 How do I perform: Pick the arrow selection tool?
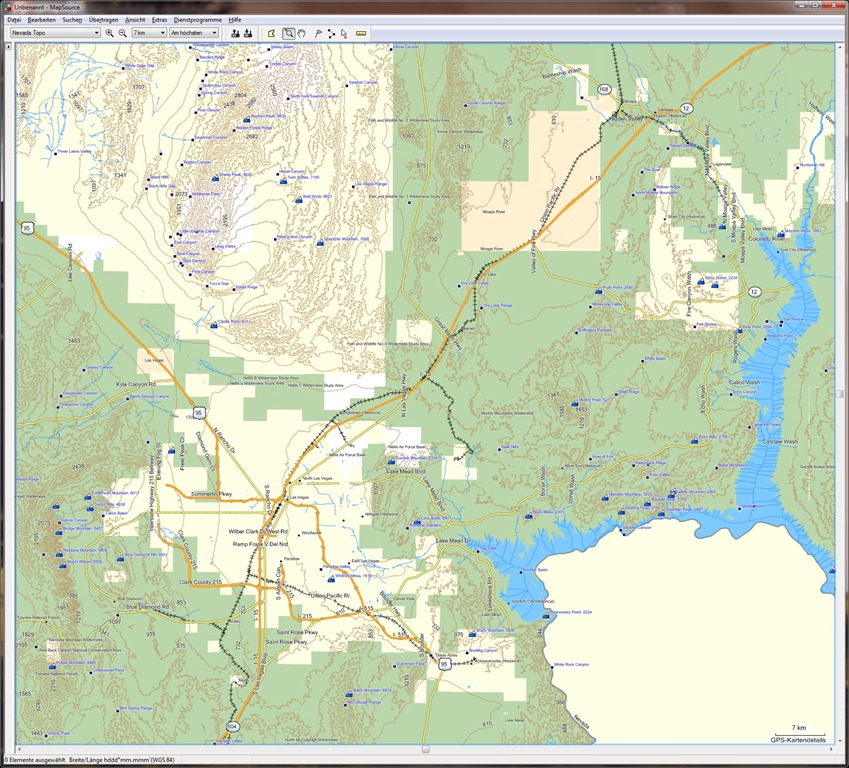[x=344, y=33]
